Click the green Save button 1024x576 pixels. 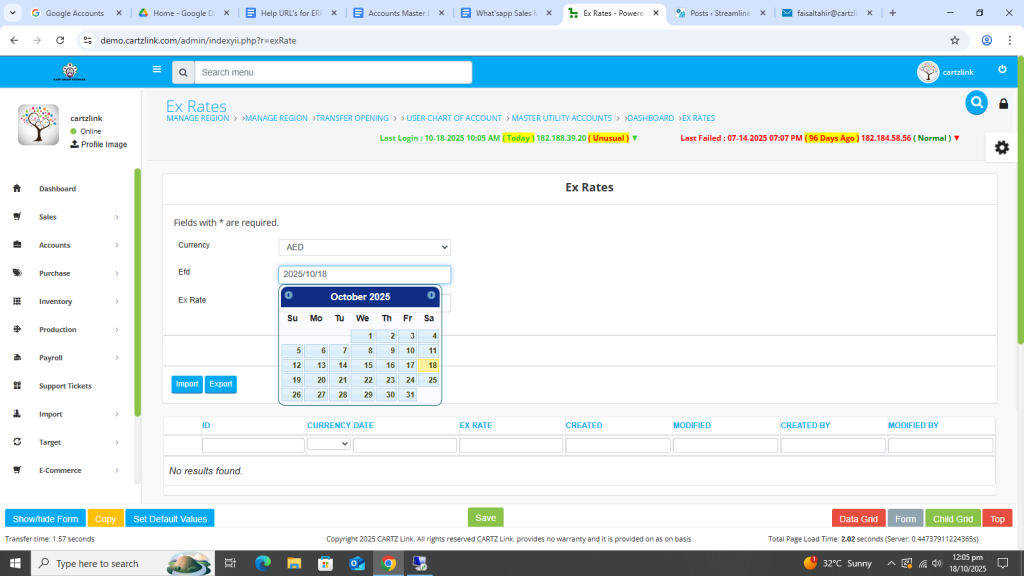tap(485, 517)
